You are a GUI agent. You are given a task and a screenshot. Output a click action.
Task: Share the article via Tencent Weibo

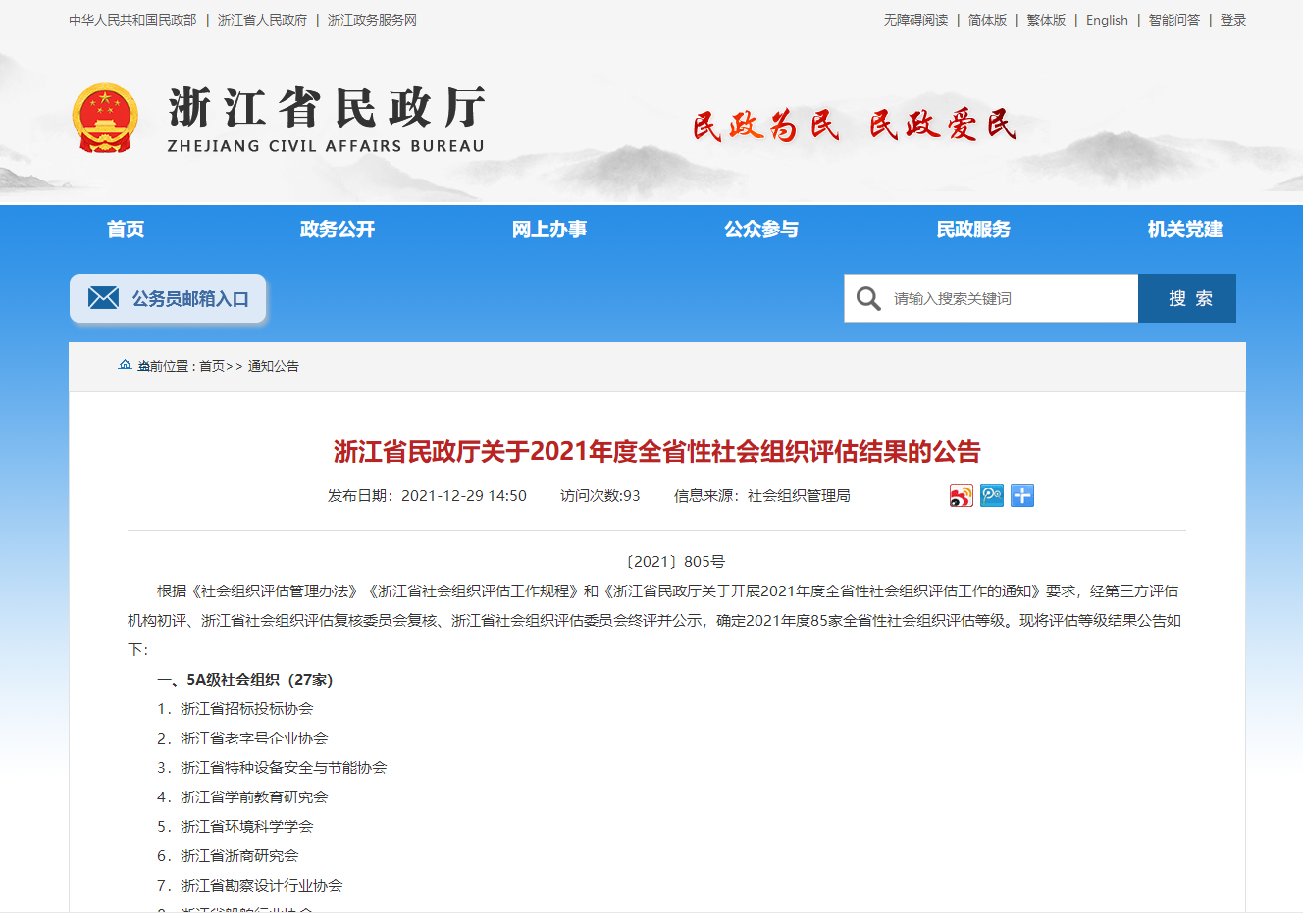coord(992,495)
